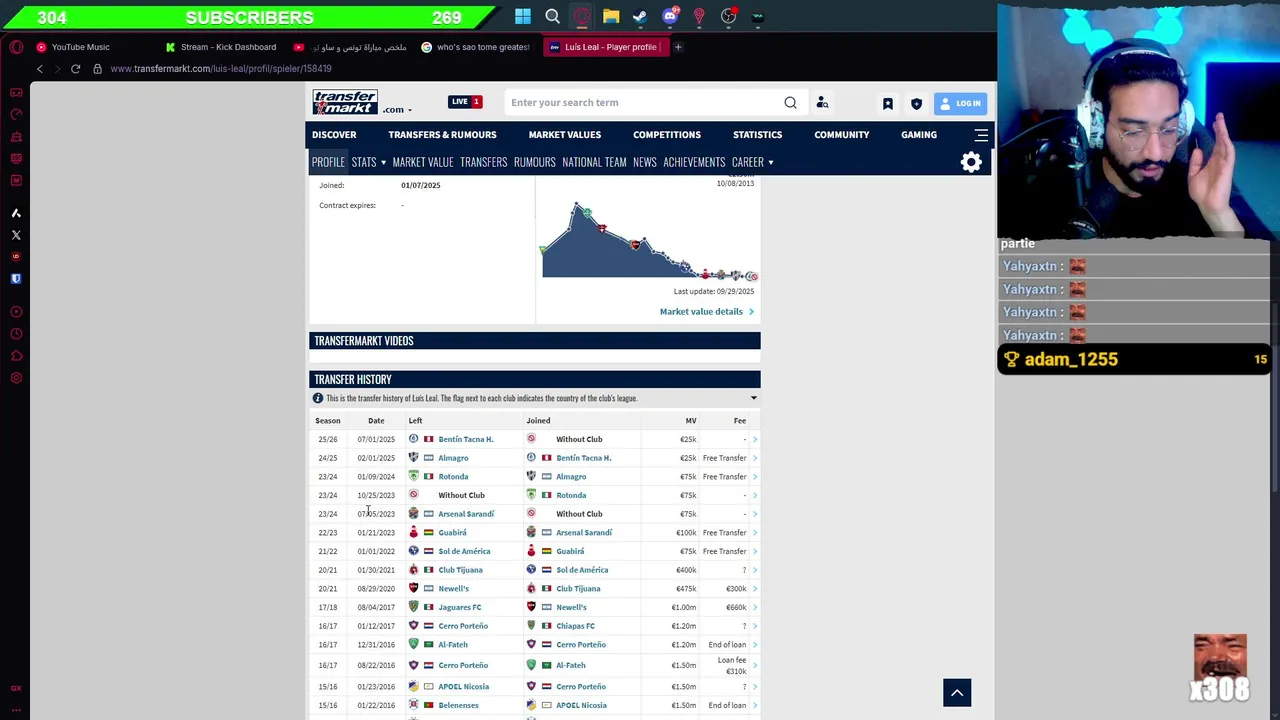Open GX Corner gamepad sidebar icon
The height and width of the screenshot is (720, 1280).
coord(16,92)
